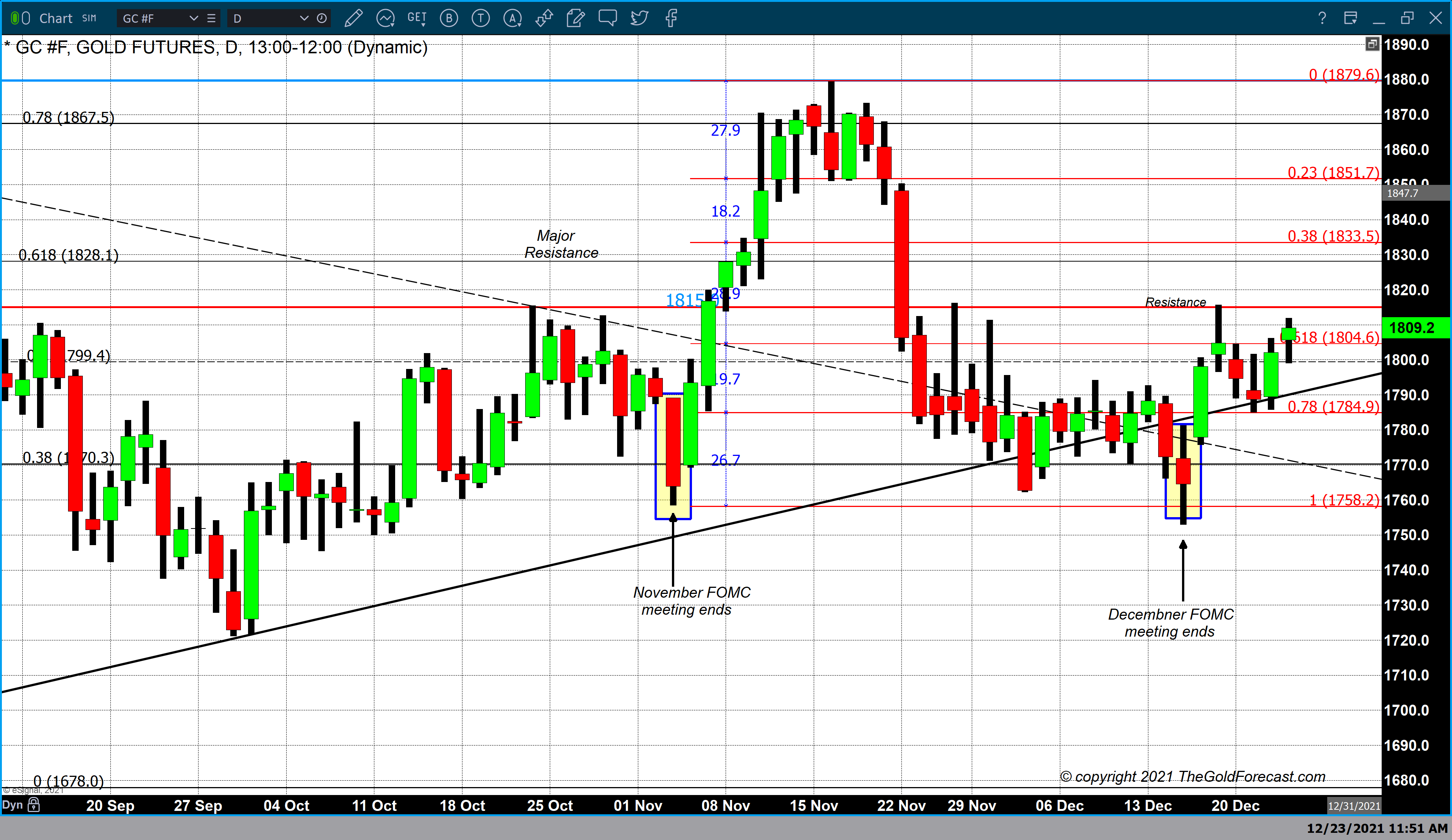
Task: Expand the D interval dropdown
Action: point(304,19)
